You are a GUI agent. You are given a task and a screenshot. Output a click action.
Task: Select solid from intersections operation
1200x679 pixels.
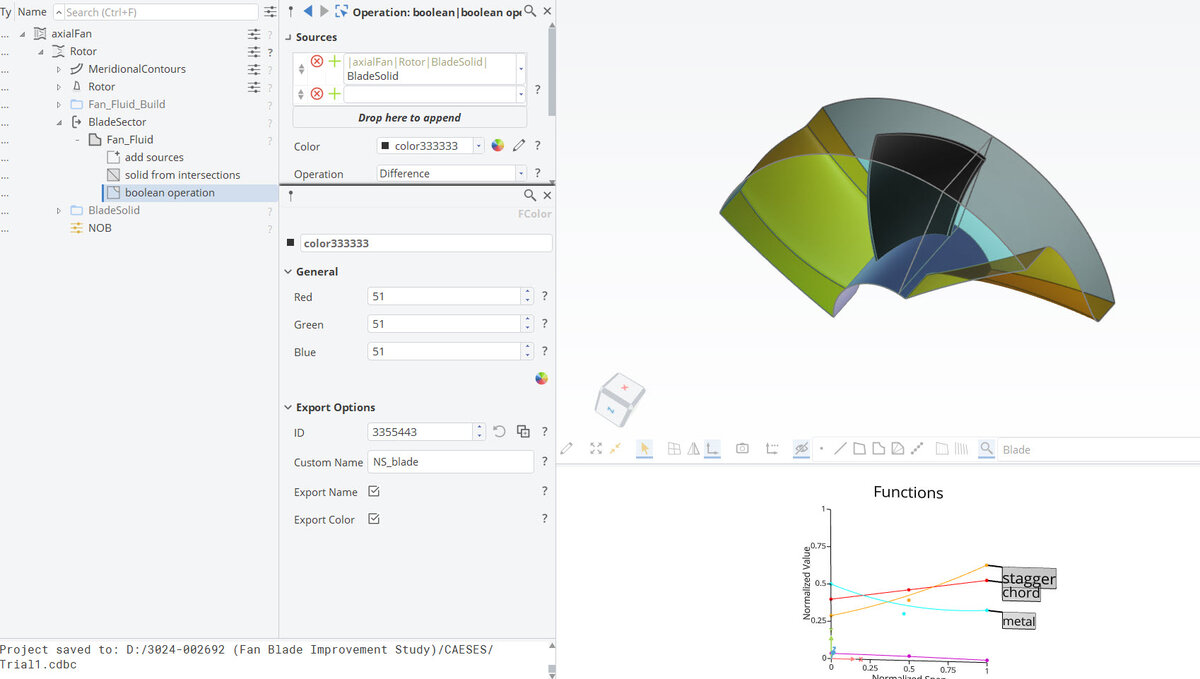tap(182, 175)
